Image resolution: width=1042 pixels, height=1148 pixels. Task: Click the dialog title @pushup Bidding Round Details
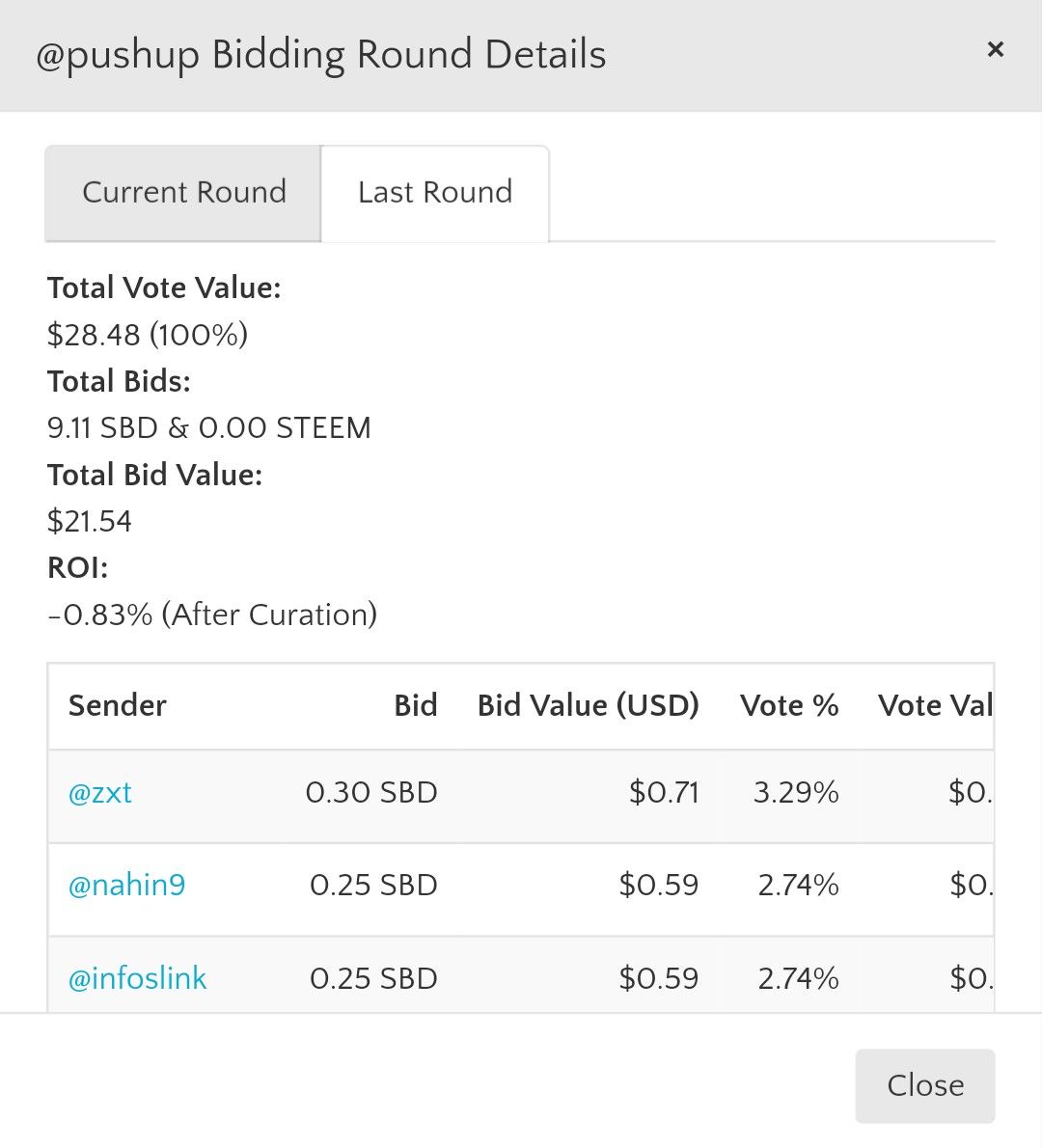[x=320, y=55]
